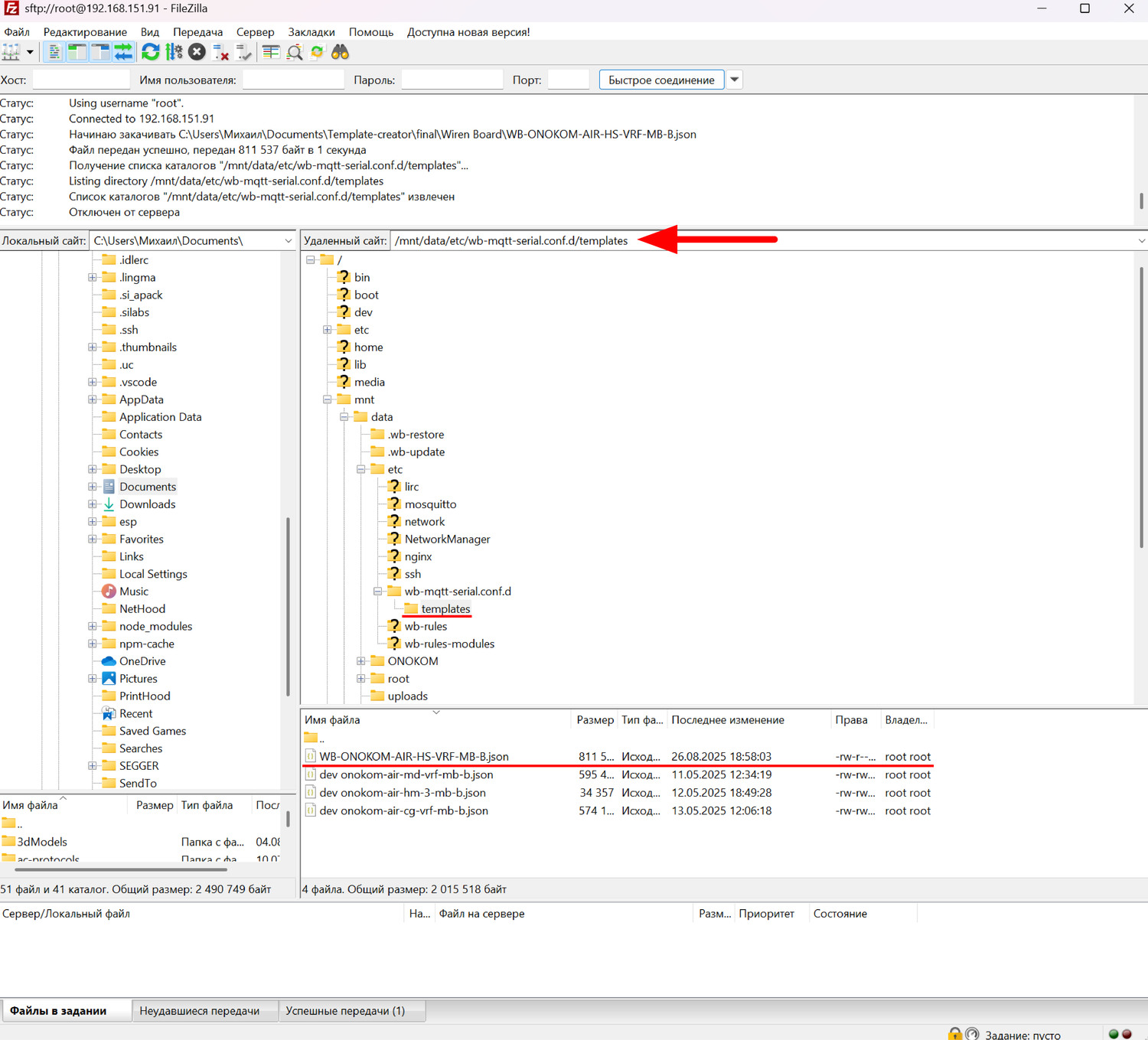Image resolution: width=1148 pixels, height=1040 pixels.
Task: Select the templates folder in remote tree
Action: coord(445,609)
